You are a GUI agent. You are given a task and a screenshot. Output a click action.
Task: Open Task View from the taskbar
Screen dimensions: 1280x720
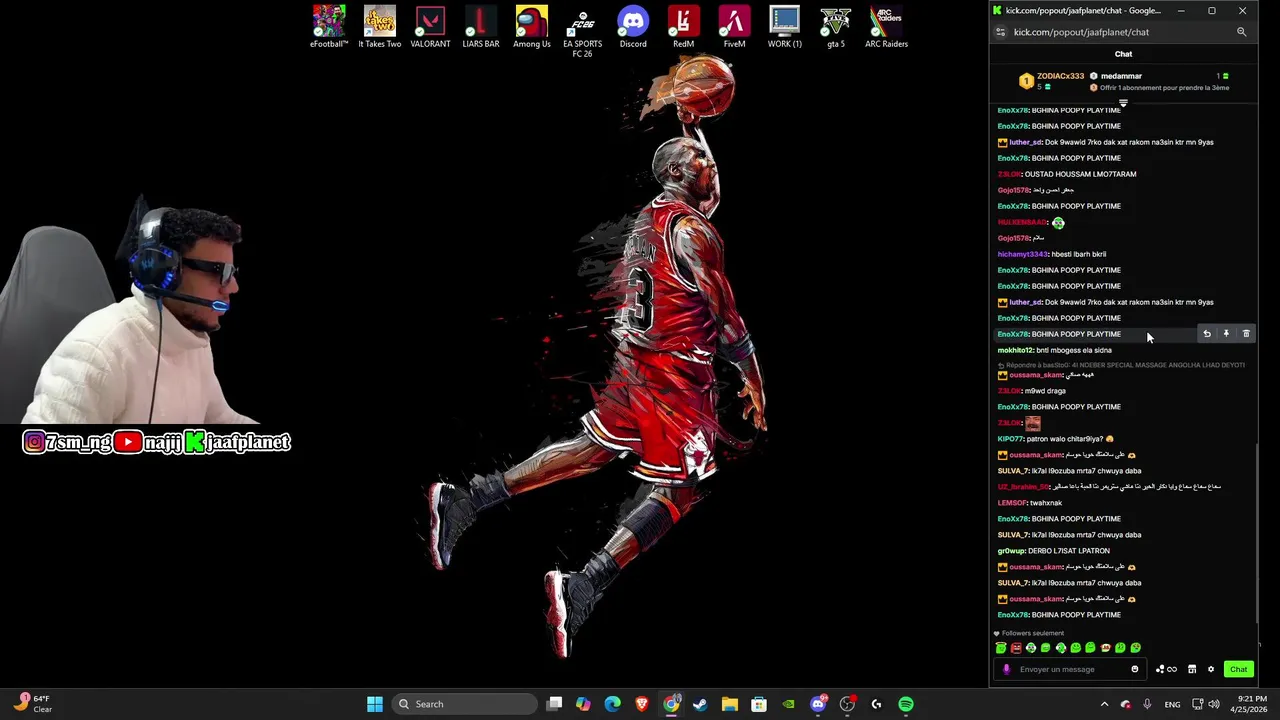coord(554,704)
